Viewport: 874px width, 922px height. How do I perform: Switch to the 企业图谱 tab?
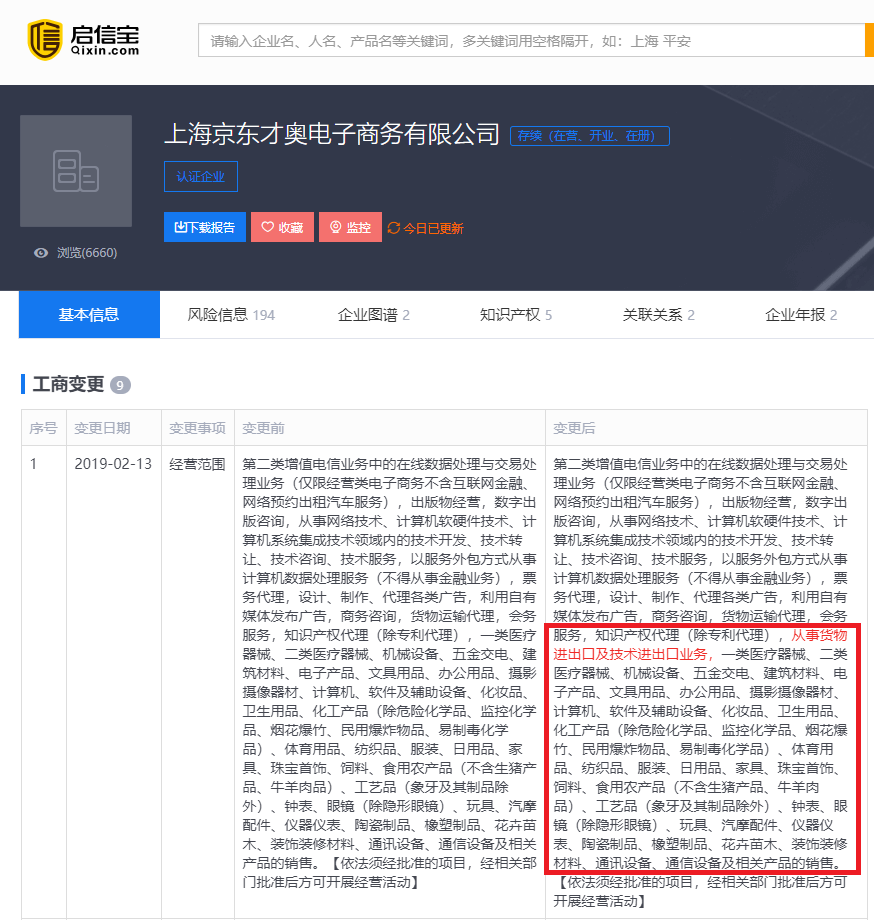373,315
